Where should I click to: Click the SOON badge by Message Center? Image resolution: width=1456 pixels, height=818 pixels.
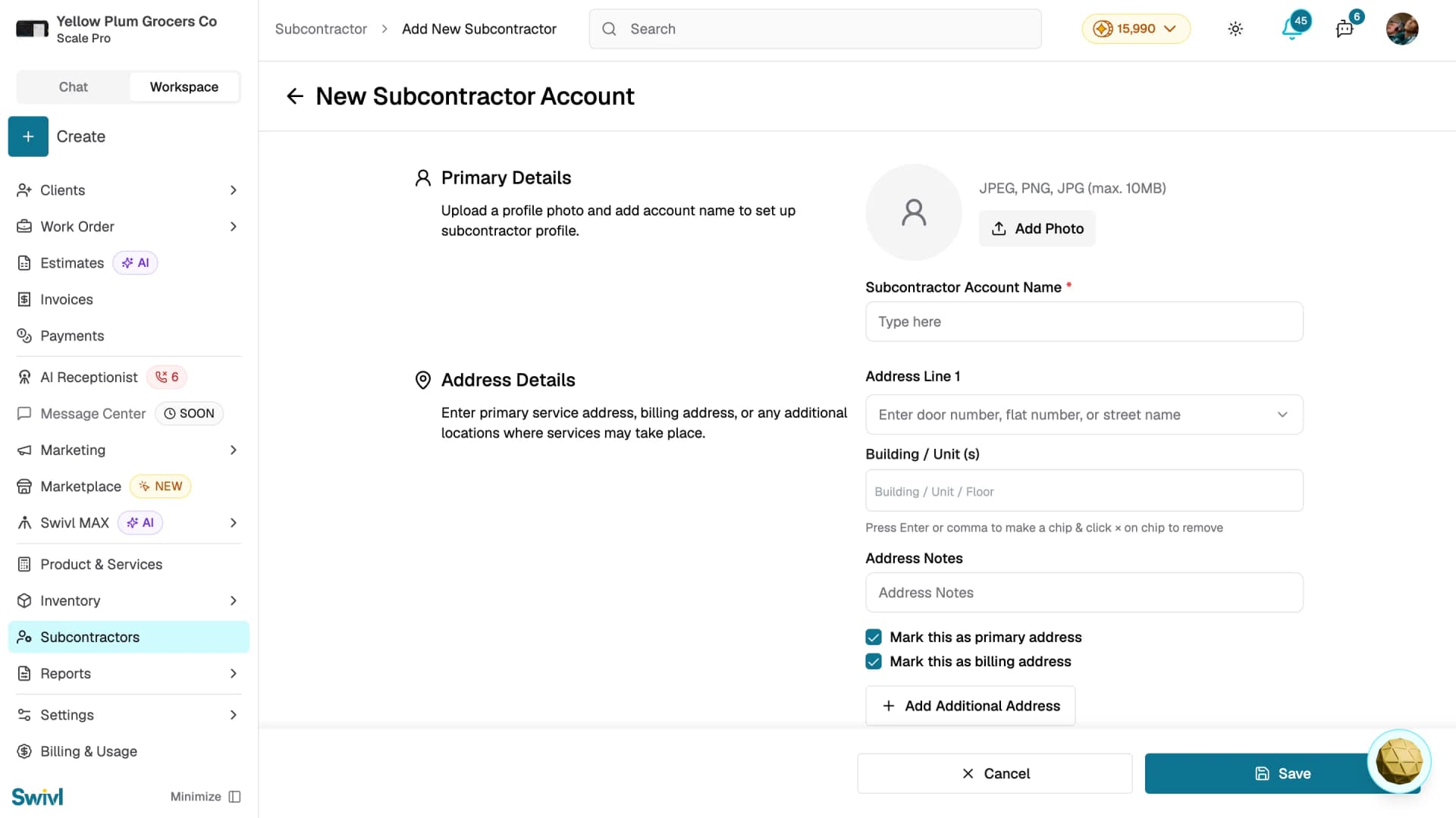pyautogui.click(x=190, y=414)
